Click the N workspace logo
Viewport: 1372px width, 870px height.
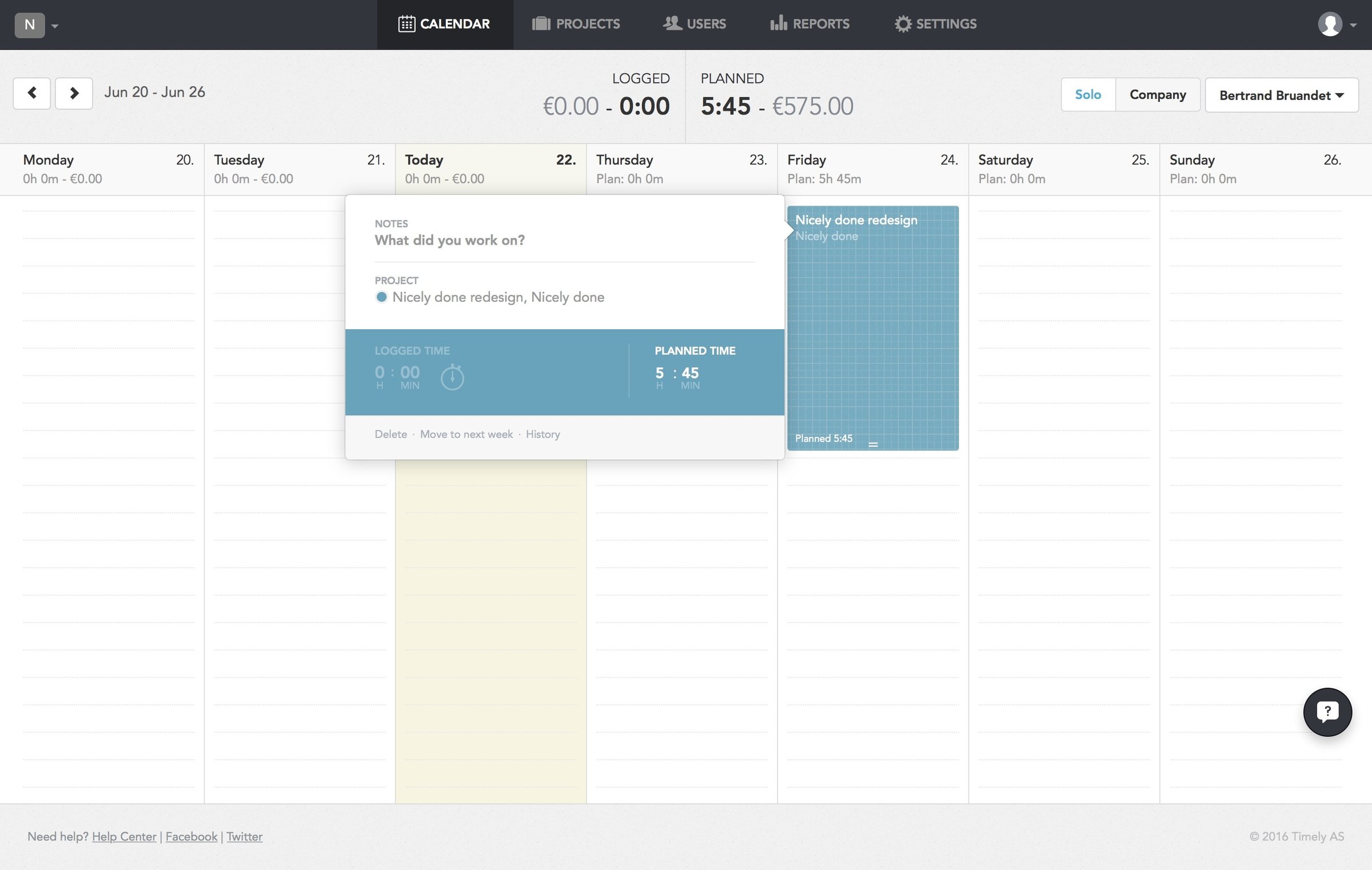[30, 25]
